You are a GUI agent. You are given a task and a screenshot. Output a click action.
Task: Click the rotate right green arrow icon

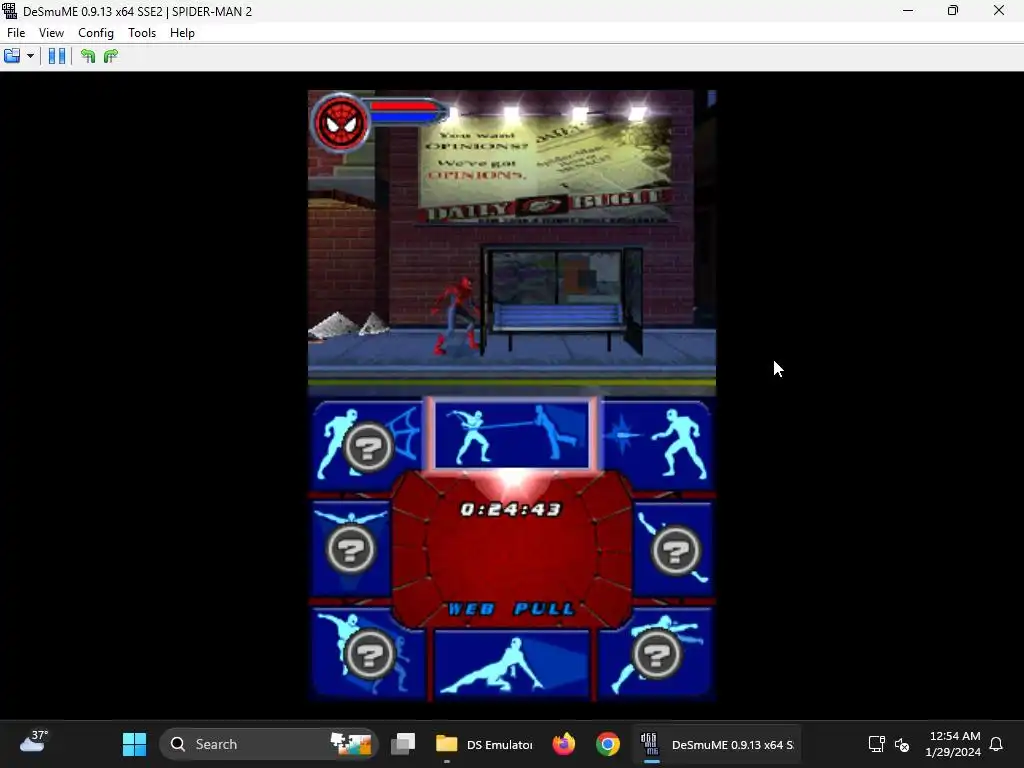click(110, 56)
